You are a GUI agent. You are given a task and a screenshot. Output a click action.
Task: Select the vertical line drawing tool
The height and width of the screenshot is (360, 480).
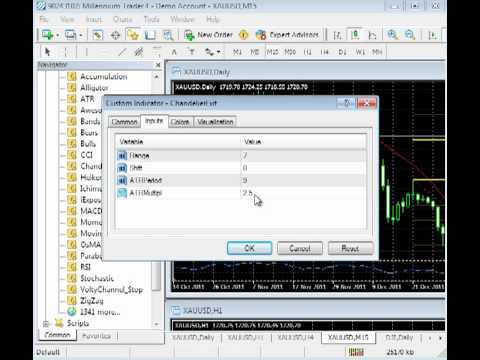86,52
